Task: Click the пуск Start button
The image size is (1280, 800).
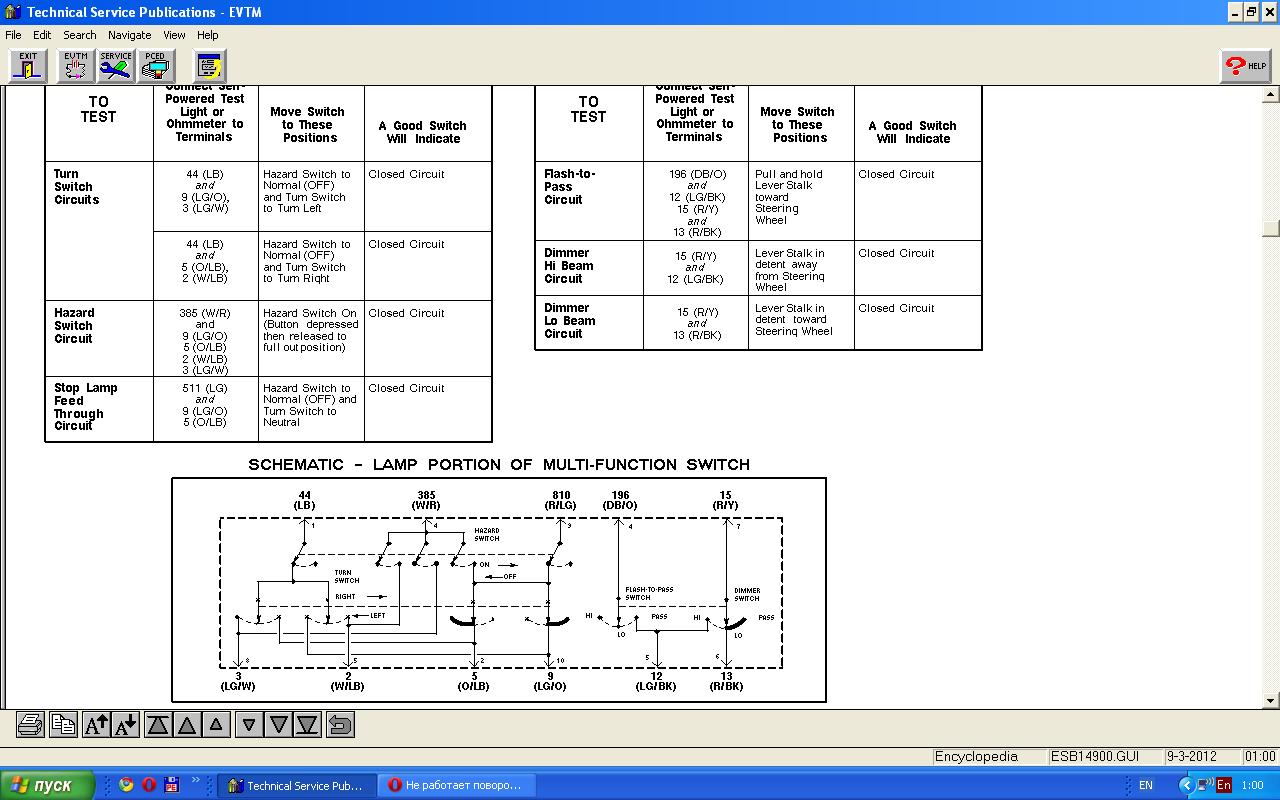Action: (x=47, y=785)
